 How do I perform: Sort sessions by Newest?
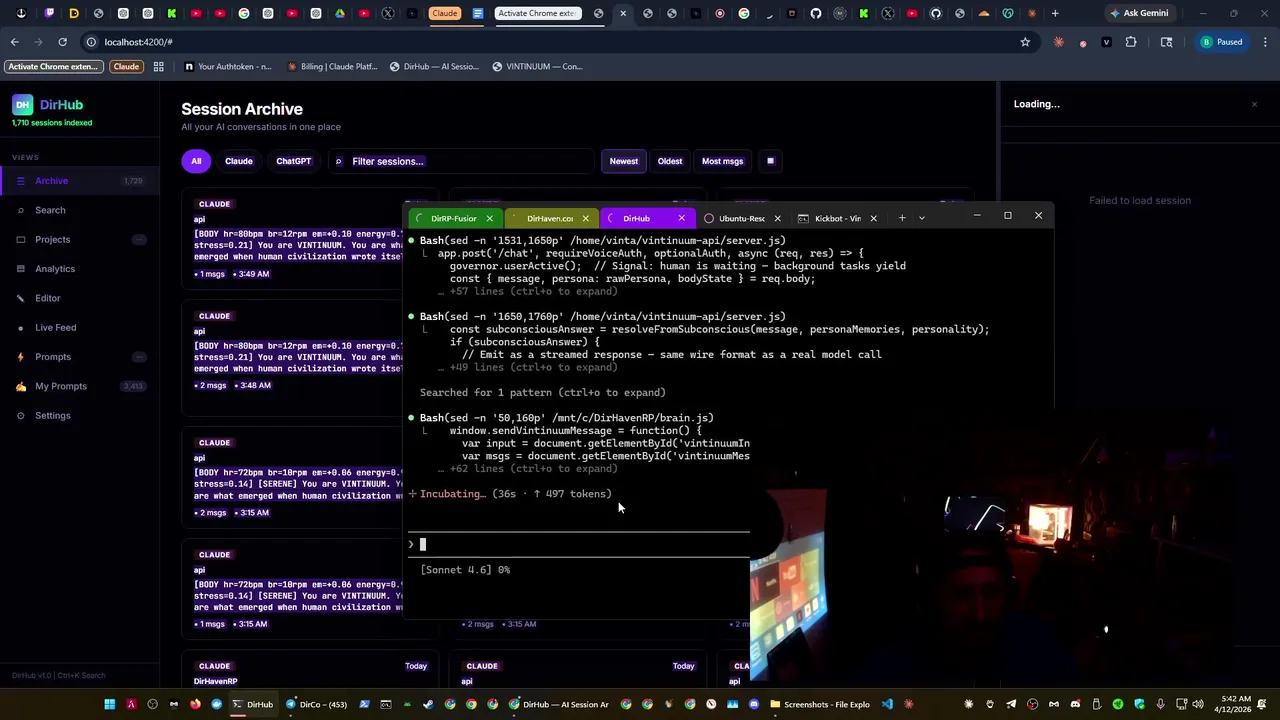click(x=624, y=161)
